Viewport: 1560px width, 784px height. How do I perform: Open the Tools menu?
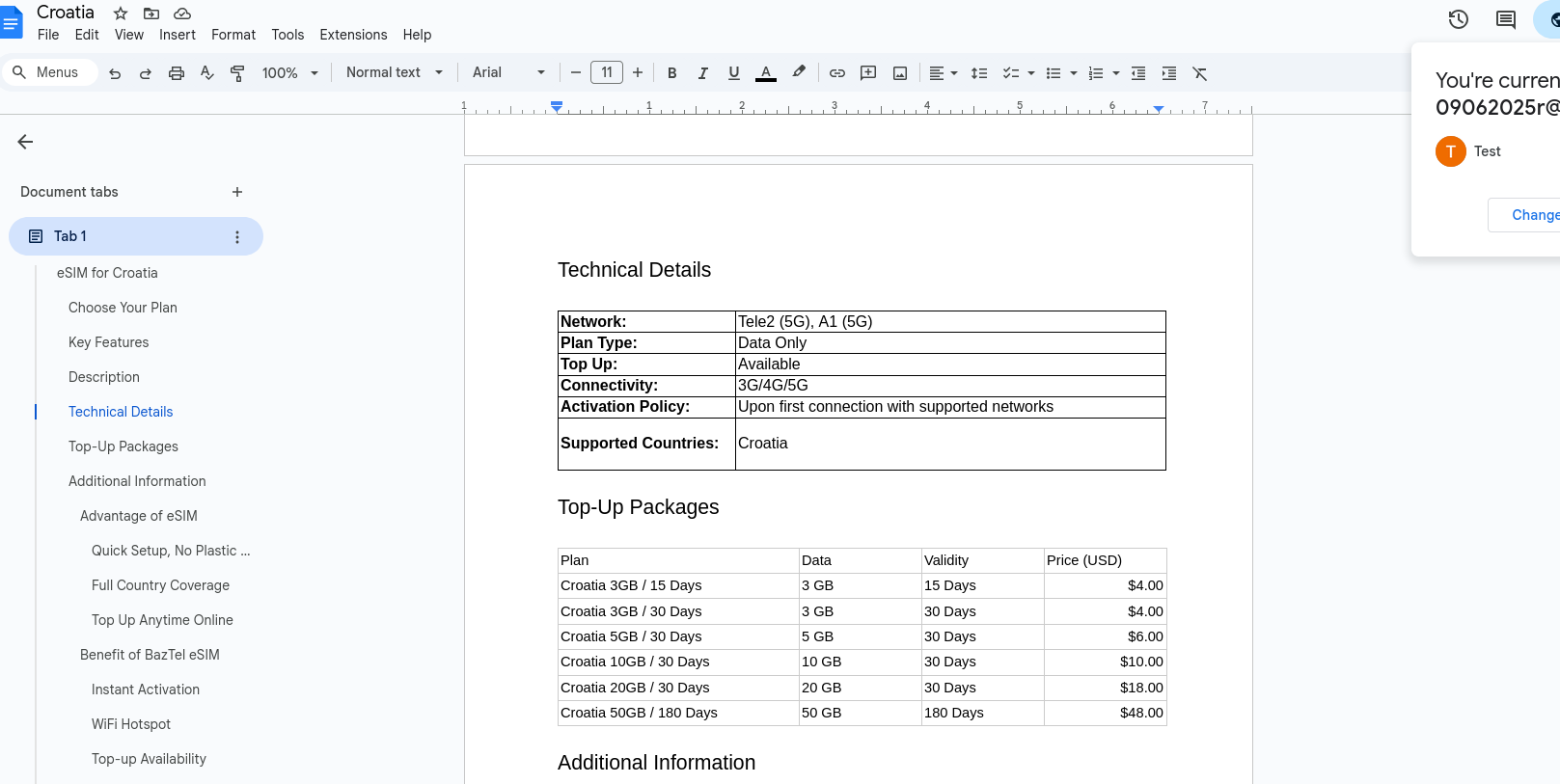287,35
